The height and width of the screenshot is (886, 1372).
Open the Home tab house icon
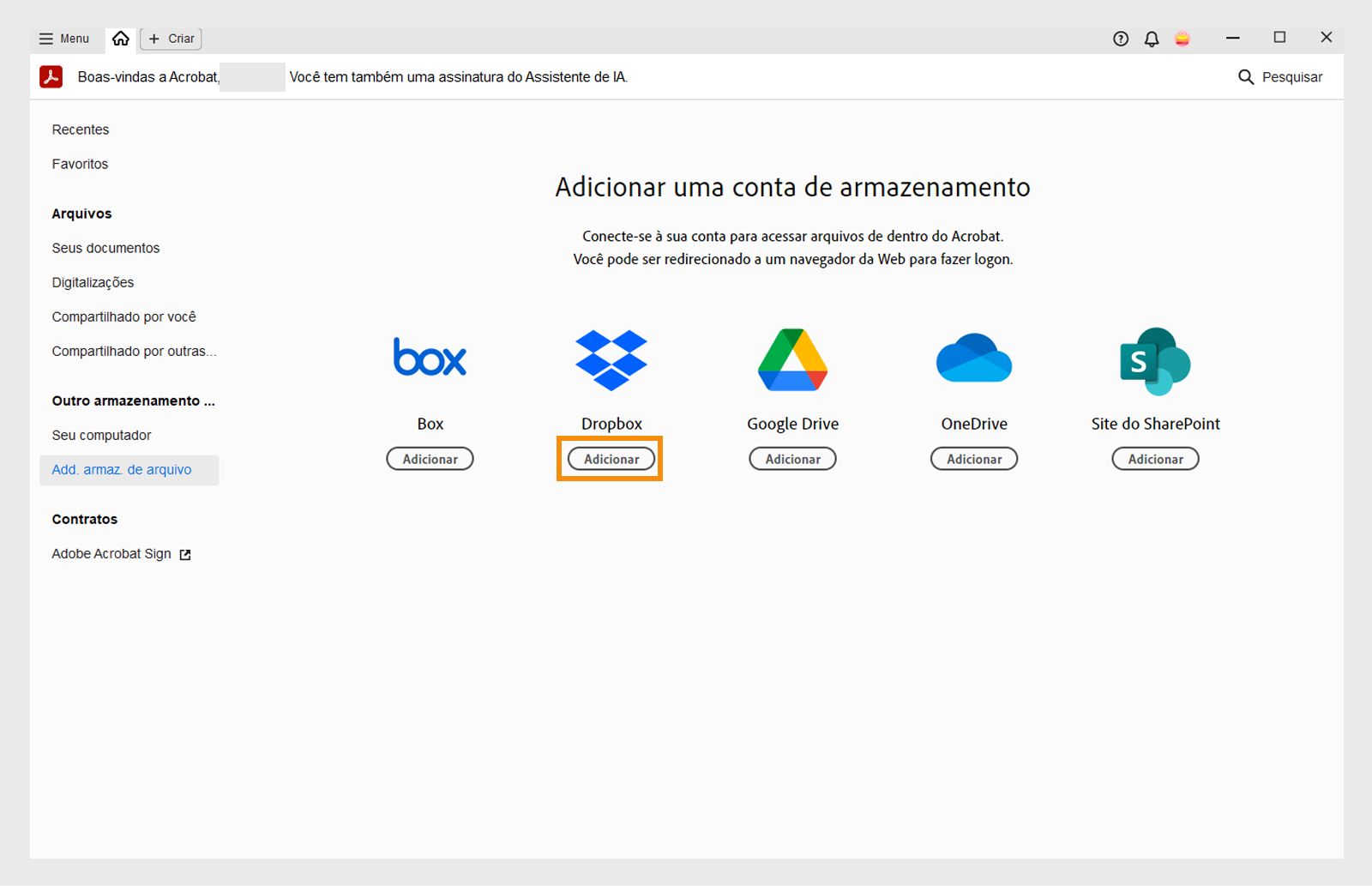point(120,38)
